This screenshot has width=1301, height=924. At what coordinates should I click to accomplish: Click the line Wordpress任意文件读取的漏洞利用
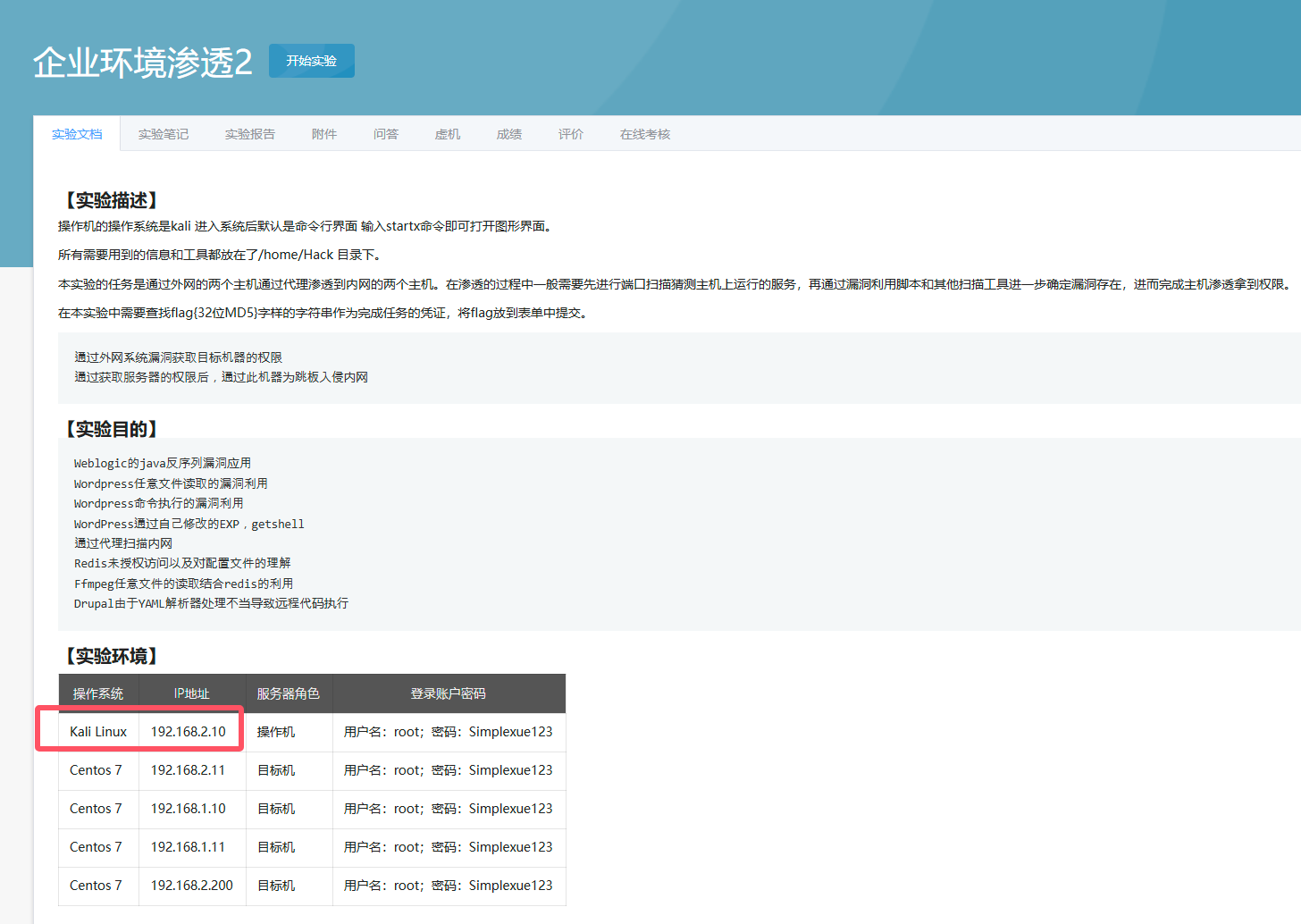(x=171, y=483)
